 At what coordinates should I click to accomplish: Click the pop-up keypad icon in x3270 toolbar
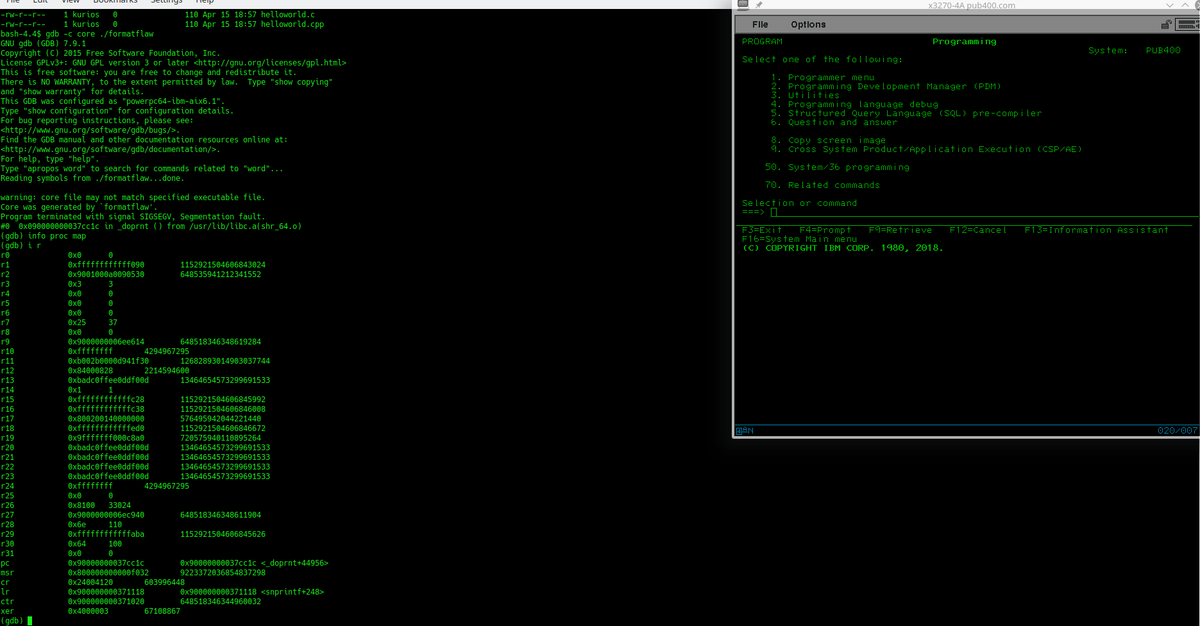point(1186,24)
